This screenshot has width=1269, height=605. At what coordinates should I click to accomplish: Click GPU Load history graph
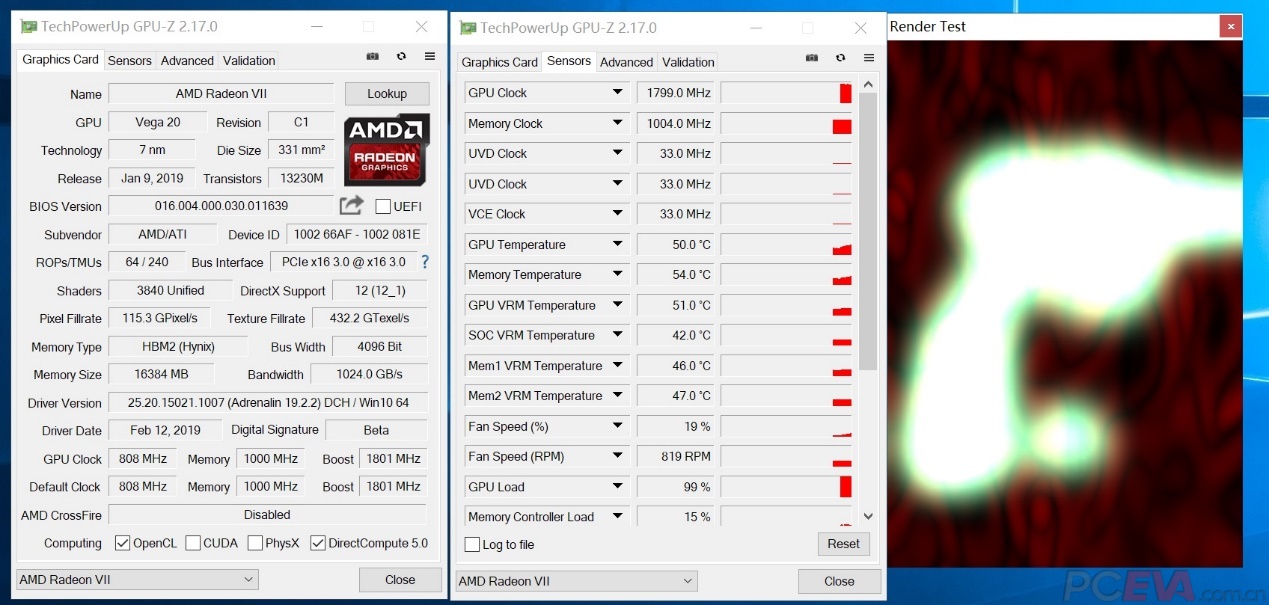pos(786,487)
